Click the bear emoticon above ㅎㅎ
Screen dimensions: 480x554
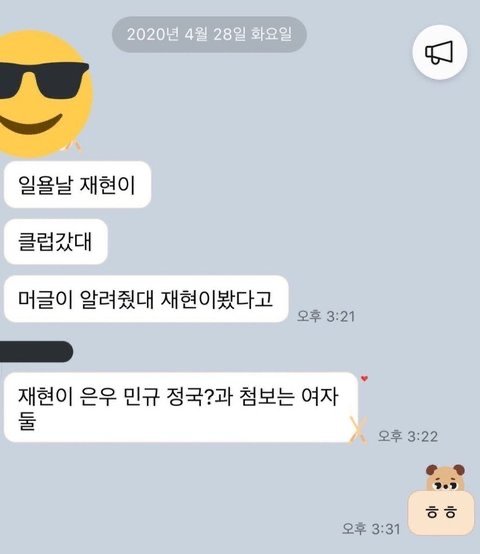coord(445,478)
